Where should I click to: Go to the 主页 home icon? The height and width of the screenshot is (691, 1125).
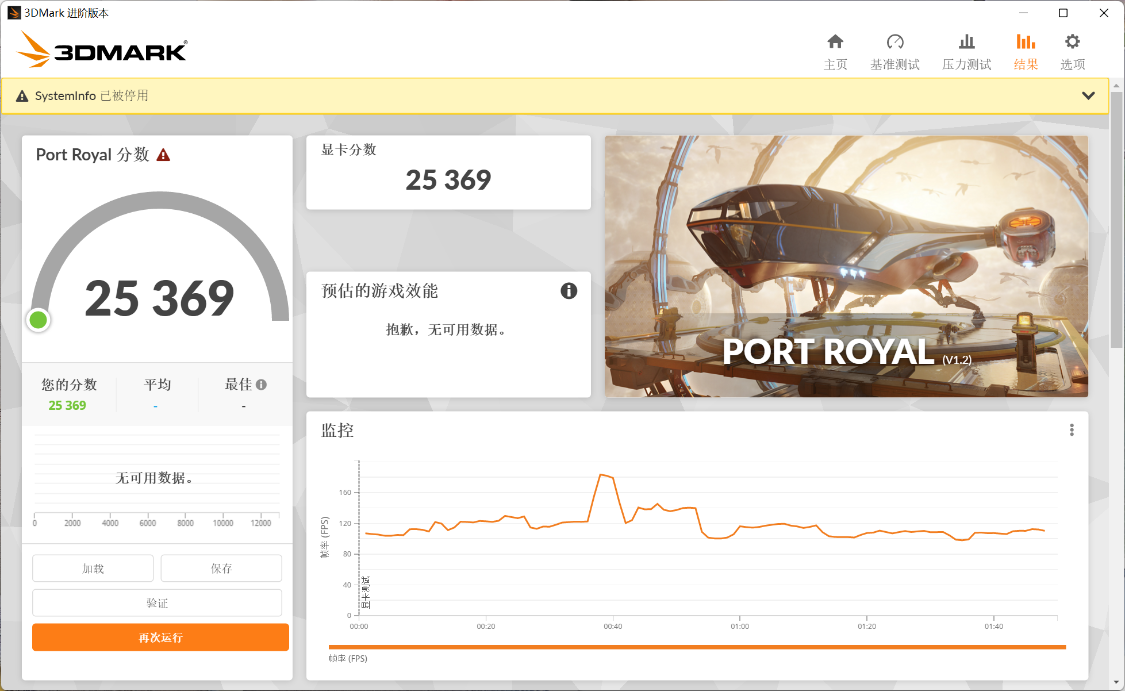835,42
